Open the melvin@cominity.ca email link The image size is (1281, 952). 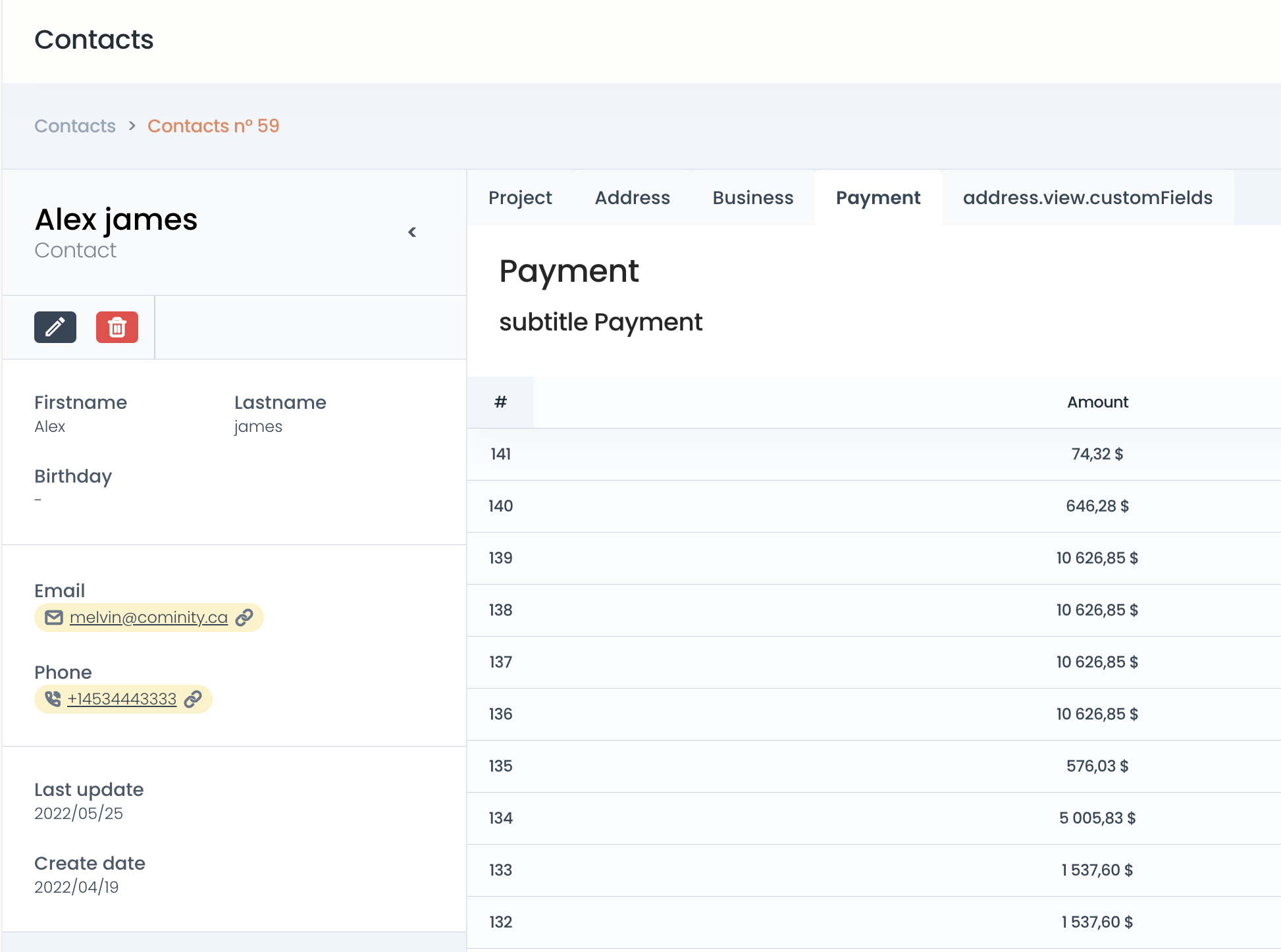pyautogui.click(x=149, y=618)
